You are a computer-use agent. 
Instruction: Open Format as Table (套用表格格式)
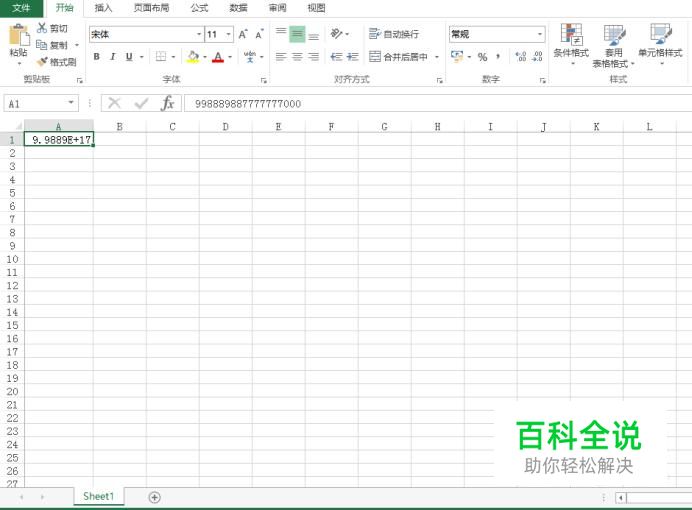click(x=614, y=46)
